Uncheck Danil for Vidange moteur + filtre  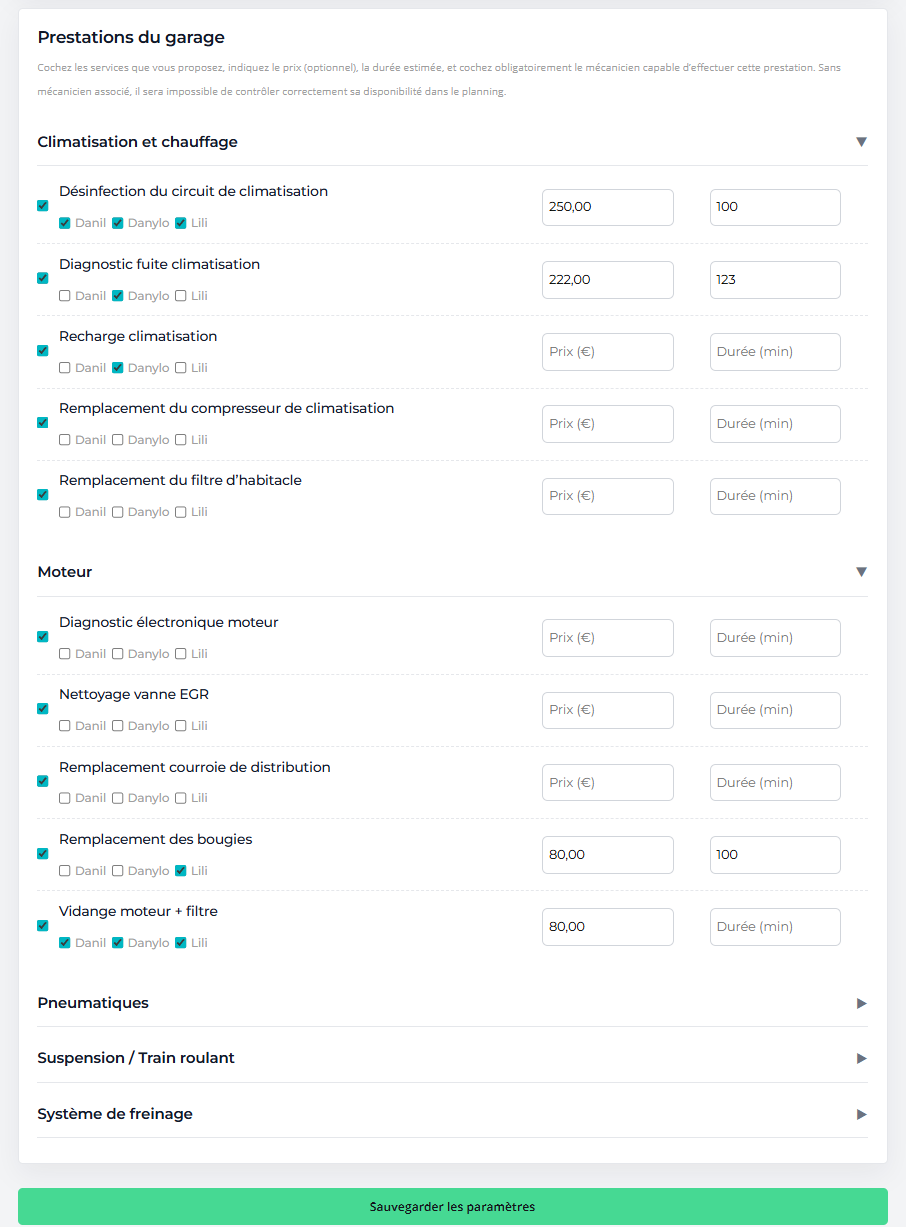click(x=65, y=942)
